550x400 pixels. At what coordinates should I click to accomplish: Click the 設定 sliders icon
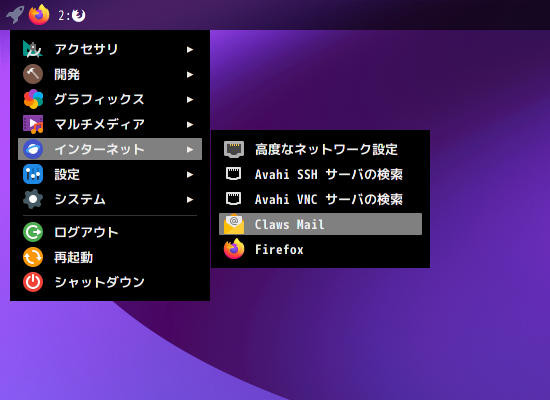click(x=33, y=174)
